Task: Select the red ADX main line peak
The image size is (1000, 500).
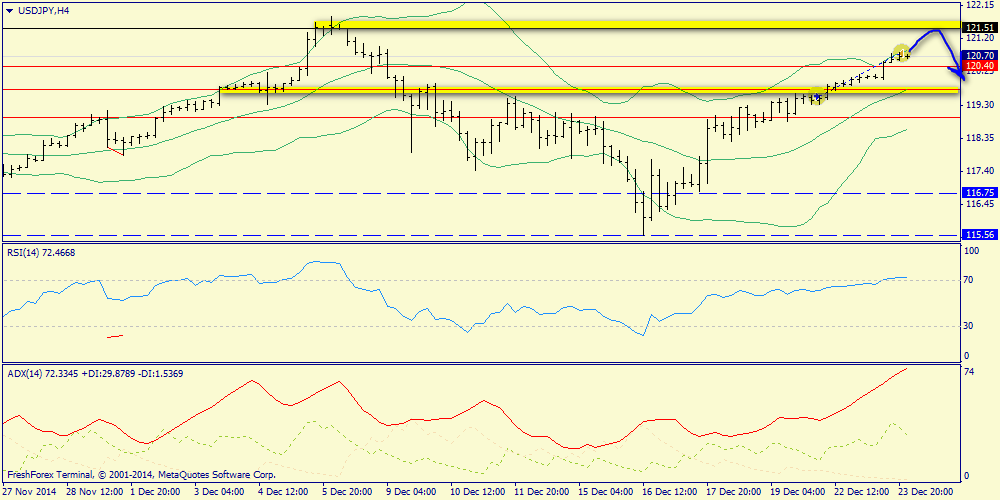Action: point(906,369)
